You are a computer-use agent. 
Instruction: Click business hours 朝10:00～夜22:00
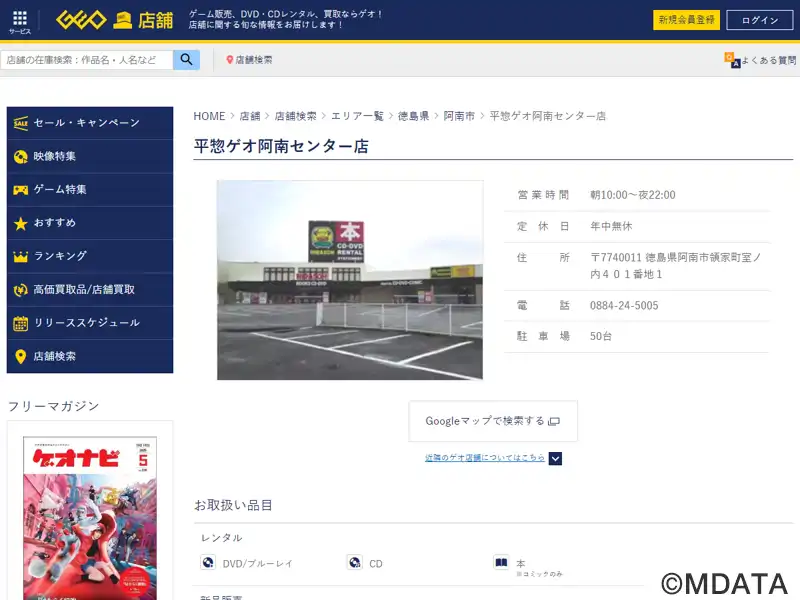[633, 195]
